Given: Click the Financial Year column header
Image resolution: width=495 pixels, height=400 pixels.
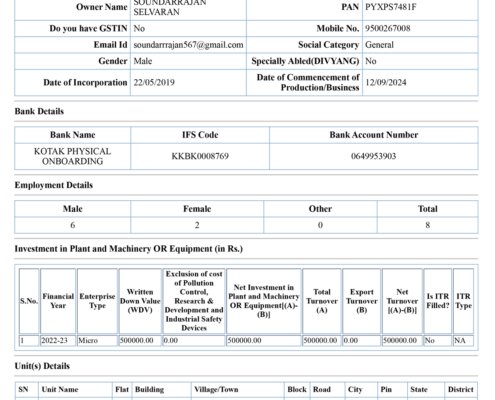Looking at the screenshot, I should click(x=58, y=301).
